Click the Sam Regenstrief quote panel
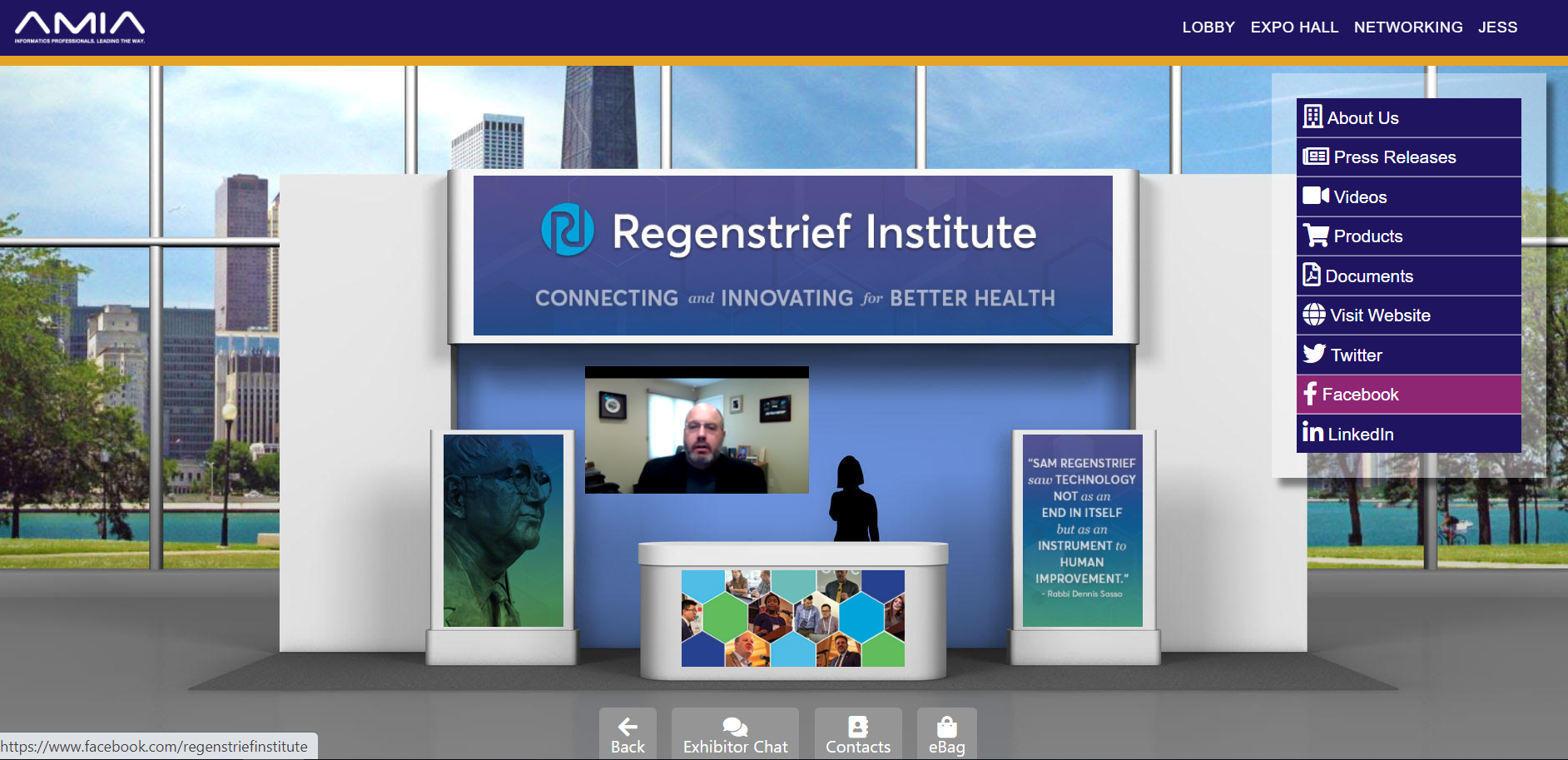 (x=1082, y=530)
